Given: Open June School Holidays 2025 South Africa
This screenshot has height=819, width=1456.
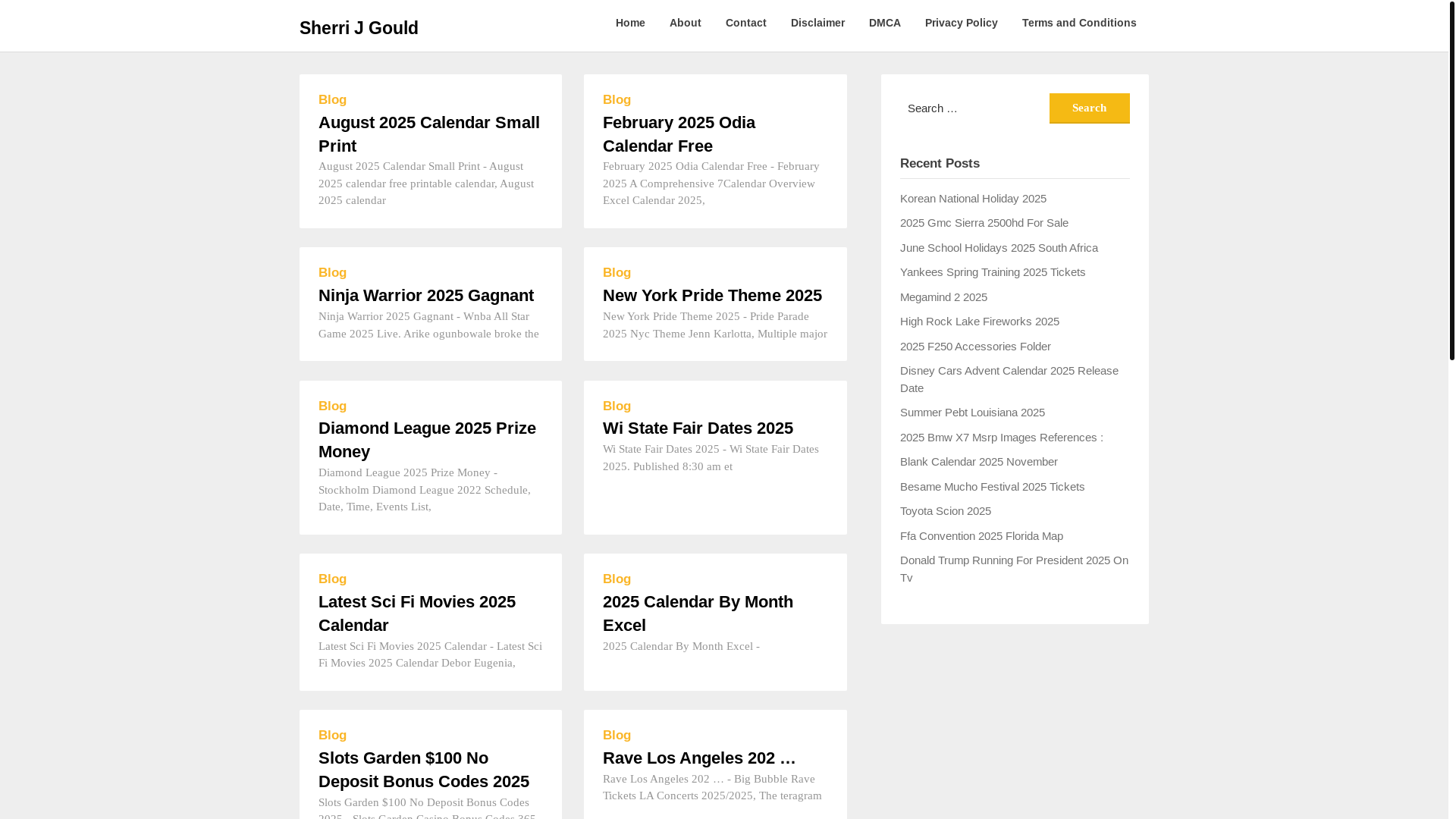Looking at the screenshot, I should (x=999, y=248).
